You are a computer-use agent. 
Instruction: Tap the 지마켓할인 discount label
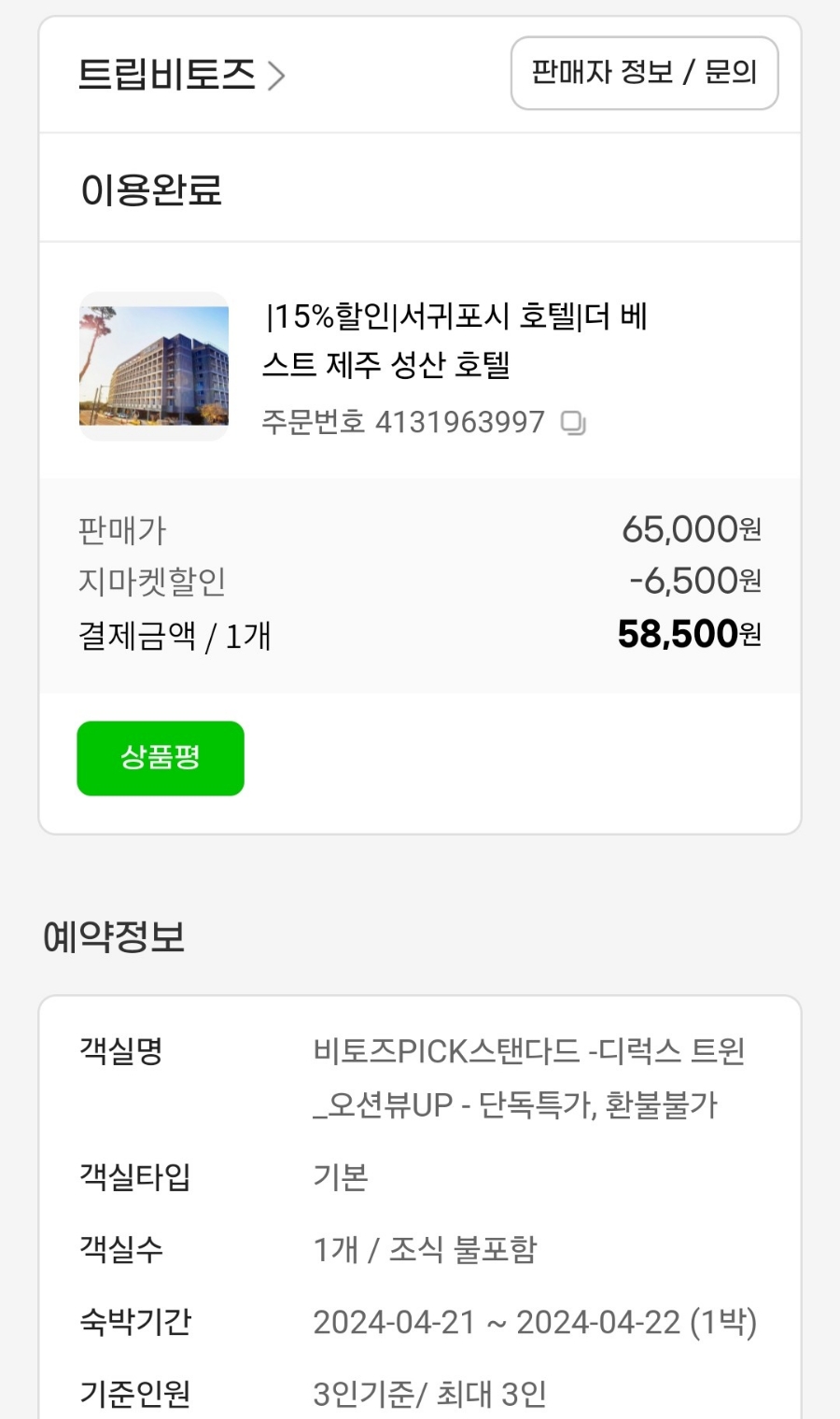click(x=151, y=582)
